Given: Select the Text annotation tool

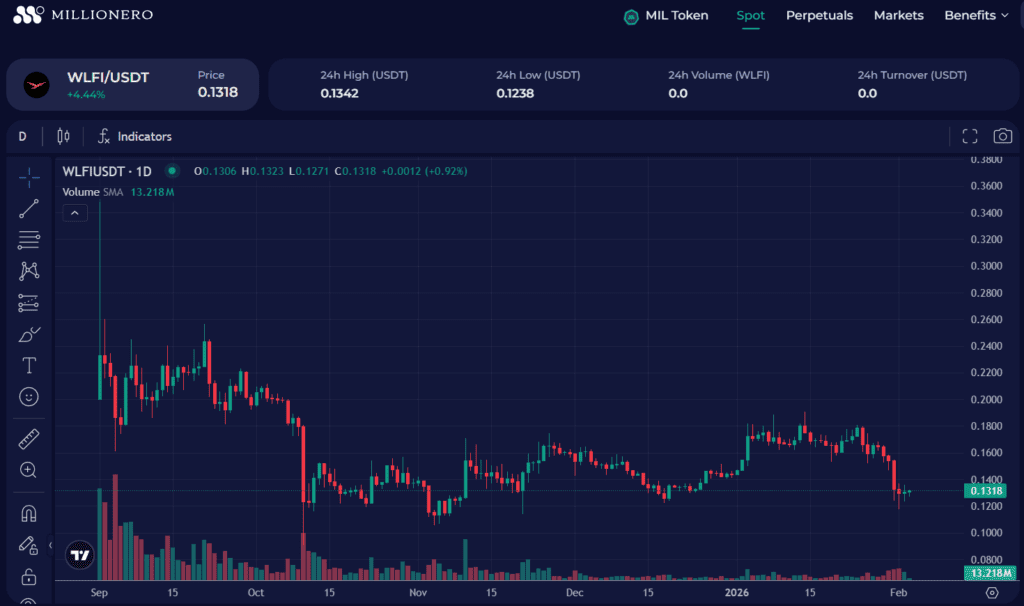Looking at the screenshot, I should point(29,366).
